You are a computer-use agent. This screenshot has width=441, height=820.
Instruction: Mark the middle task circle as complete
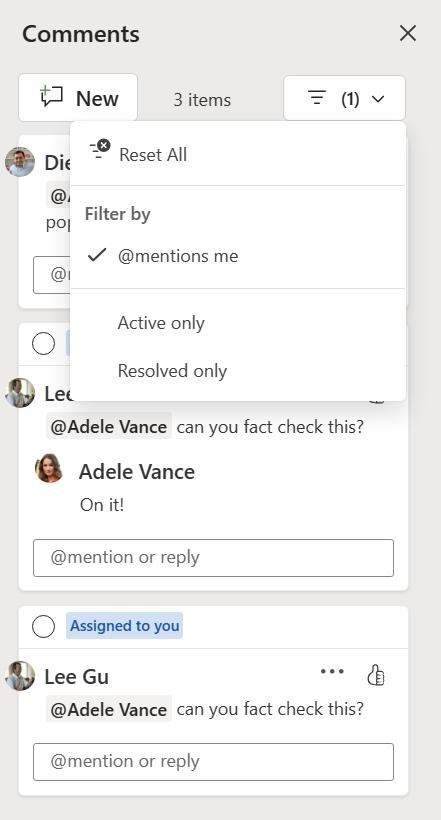click(x=43, y=344)
